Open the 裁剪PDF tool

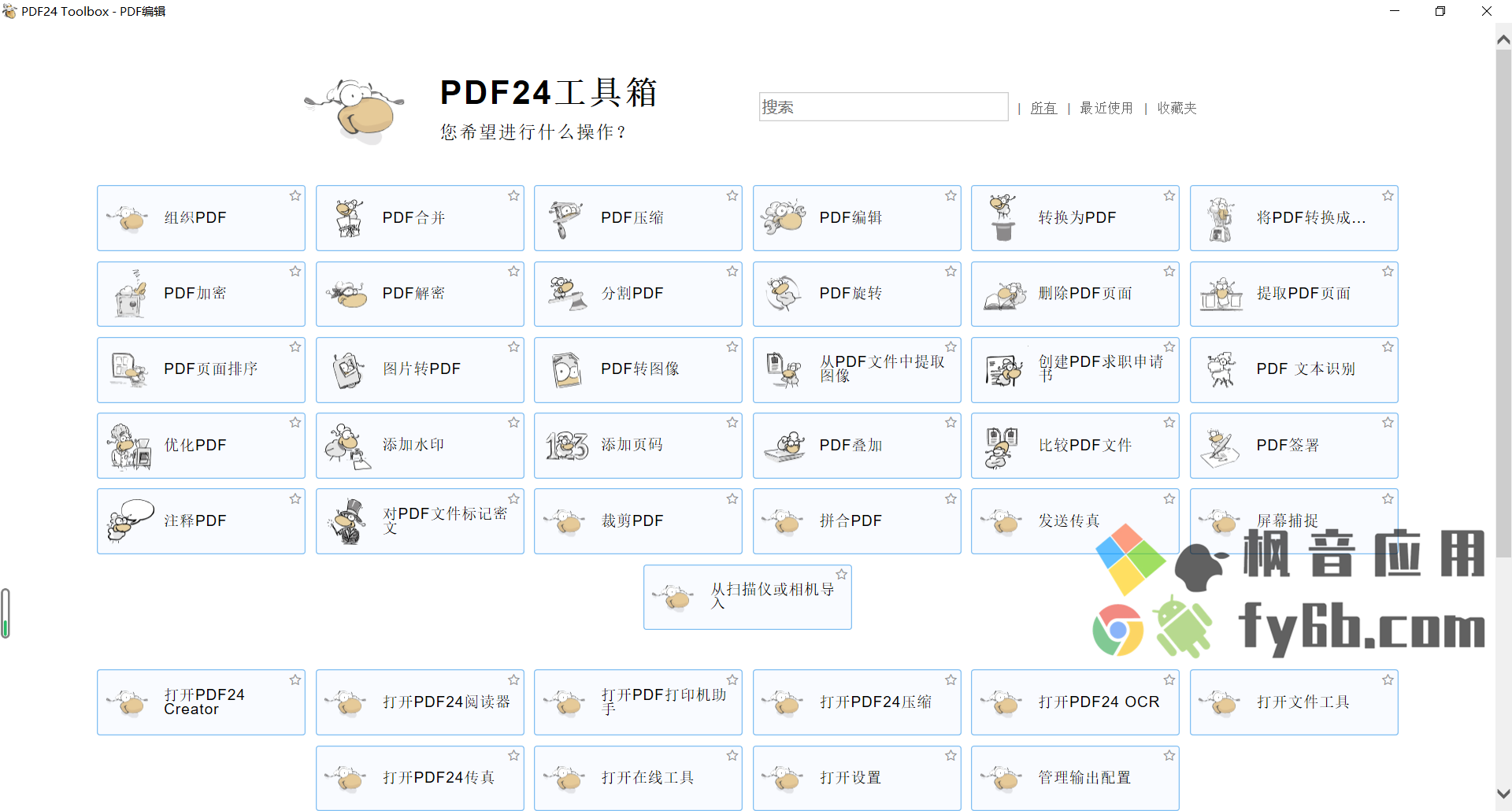(x=638, y=521)
